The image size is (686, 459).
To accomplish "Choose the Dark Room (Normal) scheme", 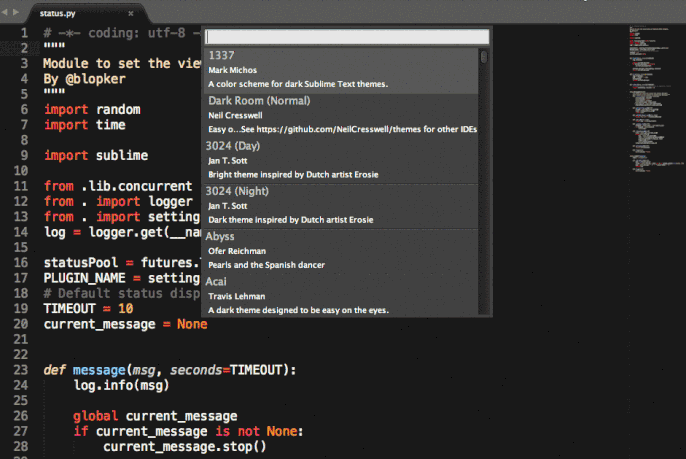I will [x=341, y=115].
